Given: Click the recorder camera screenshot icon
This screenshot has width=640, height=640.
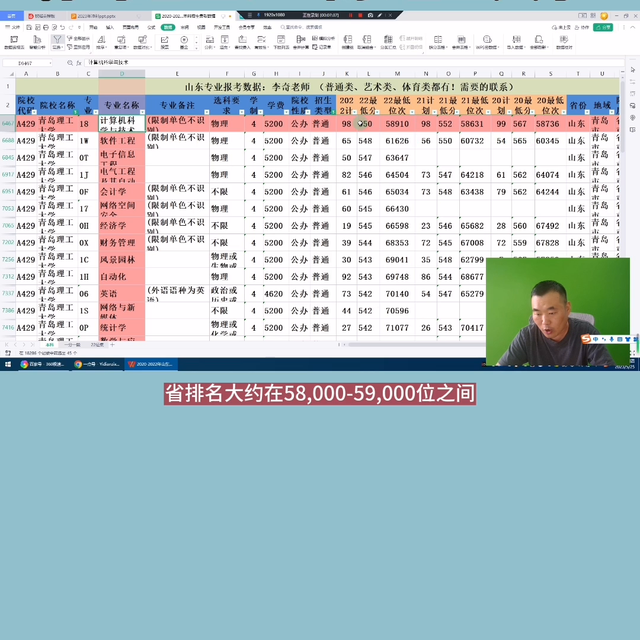Looking at the screenshot, I should click(370, 15).
